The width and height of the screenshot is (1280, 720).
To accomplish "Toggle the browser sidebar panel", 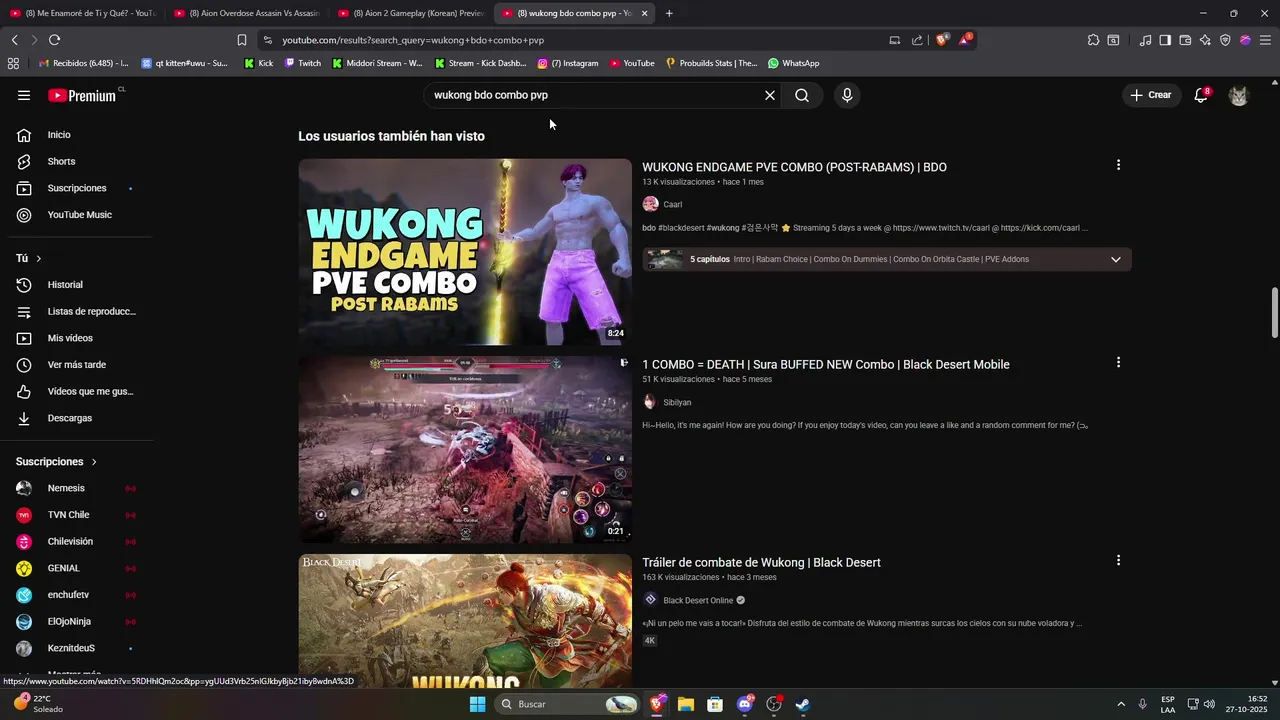I will pyautogui.click(x=1165, y=40).
